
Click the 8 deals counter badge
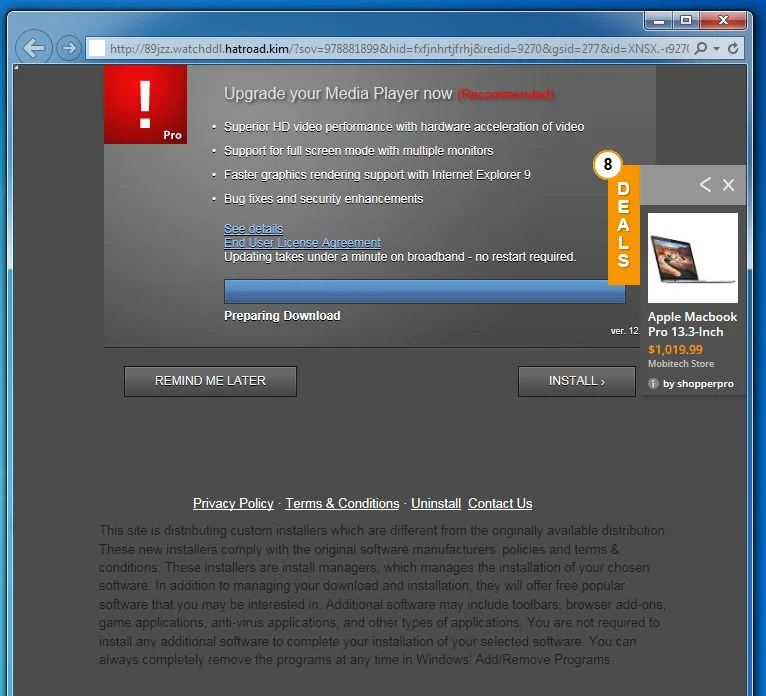607,164
